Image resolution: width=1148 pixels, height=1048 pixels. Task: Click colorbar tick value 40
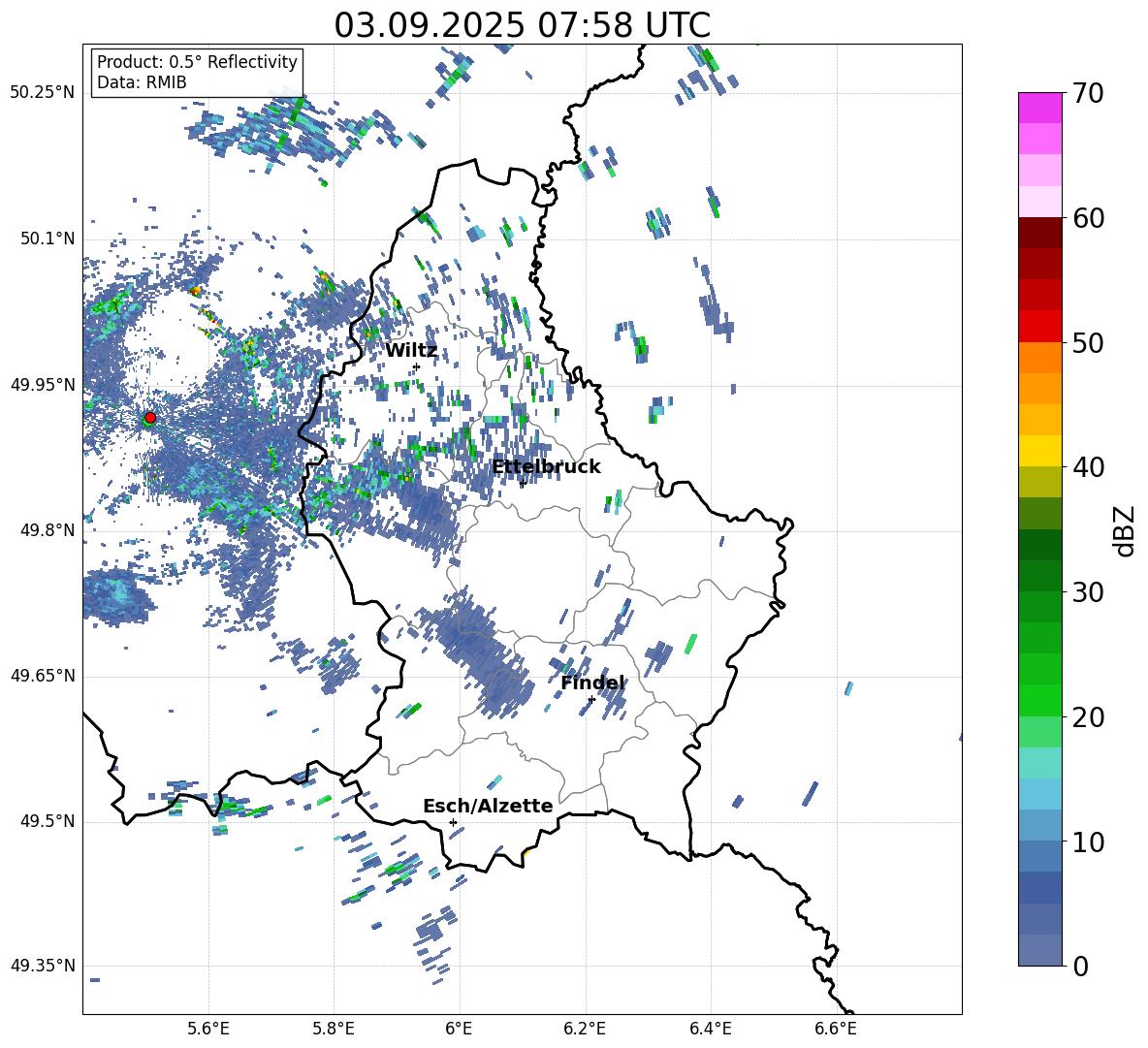1088,467
